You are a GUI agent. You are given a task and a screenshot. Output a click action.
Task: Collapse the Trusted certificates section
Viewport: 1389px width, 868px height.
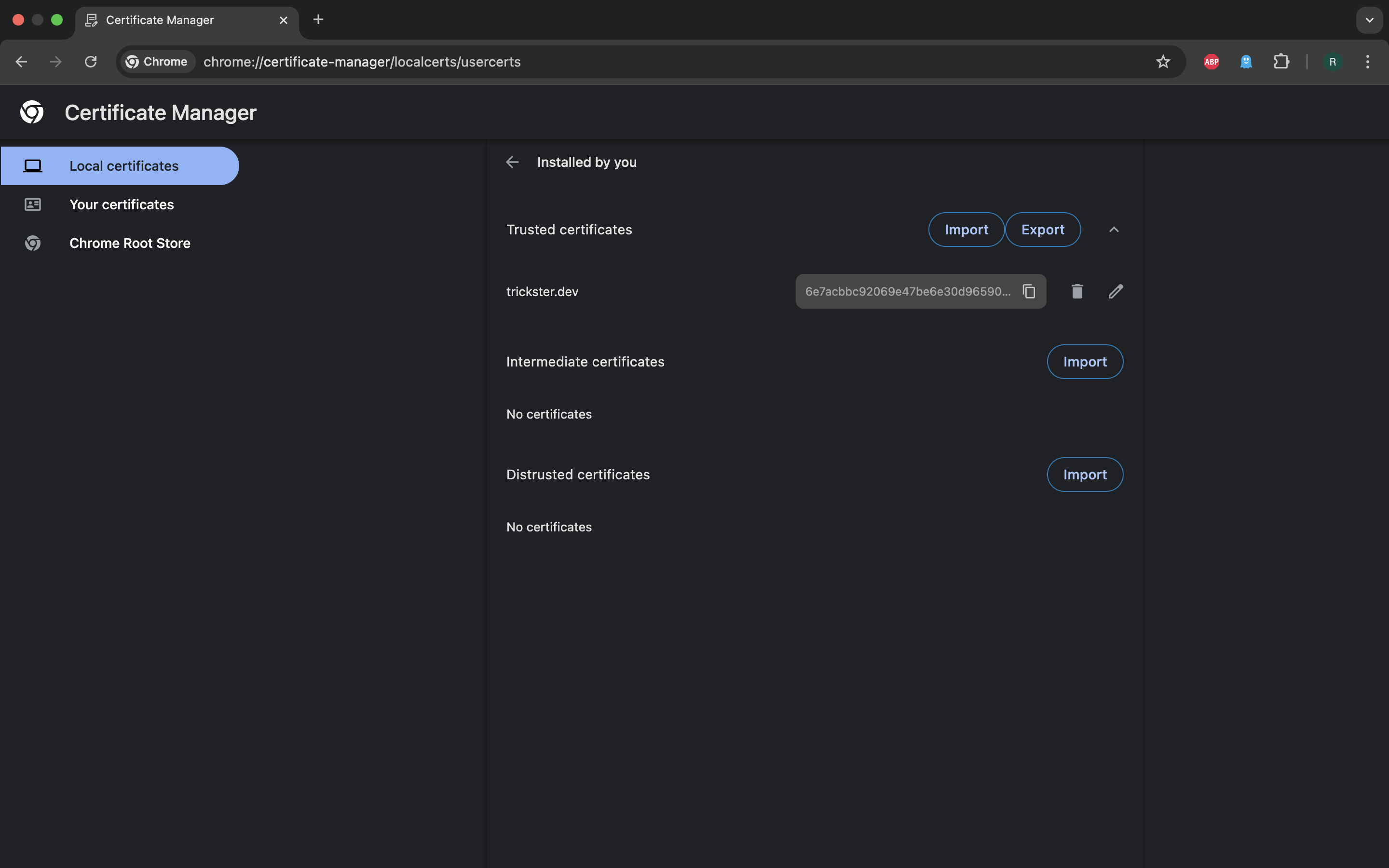1114,230
